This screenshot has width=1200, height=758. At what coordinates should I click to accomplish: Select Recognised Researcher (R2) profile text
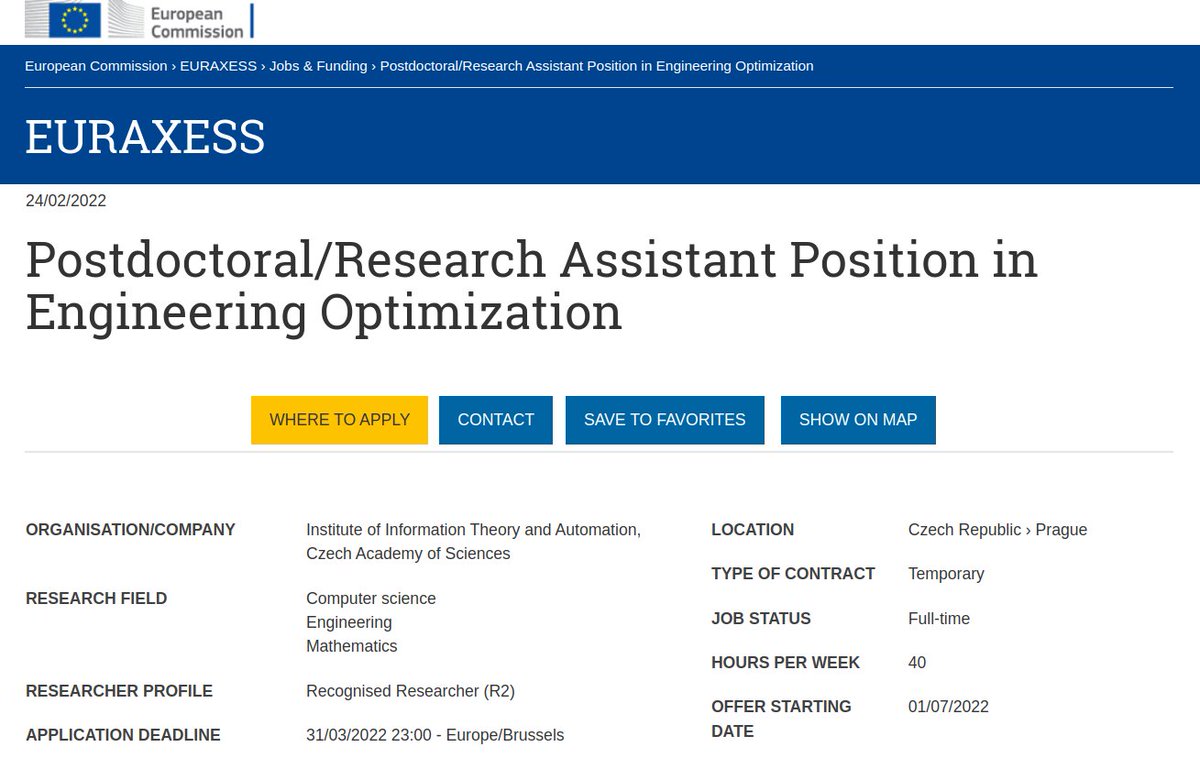pyautogui.click(x=410, y=691)
